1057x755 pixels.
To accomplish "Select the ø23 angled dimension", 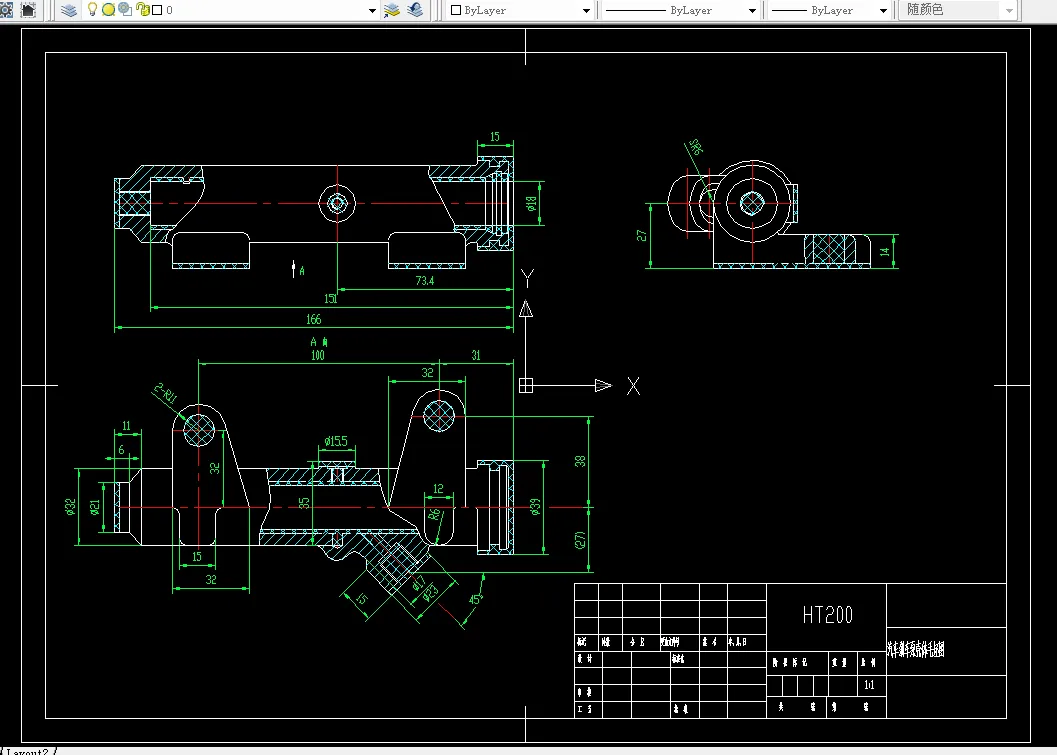I will coord(430,593).
